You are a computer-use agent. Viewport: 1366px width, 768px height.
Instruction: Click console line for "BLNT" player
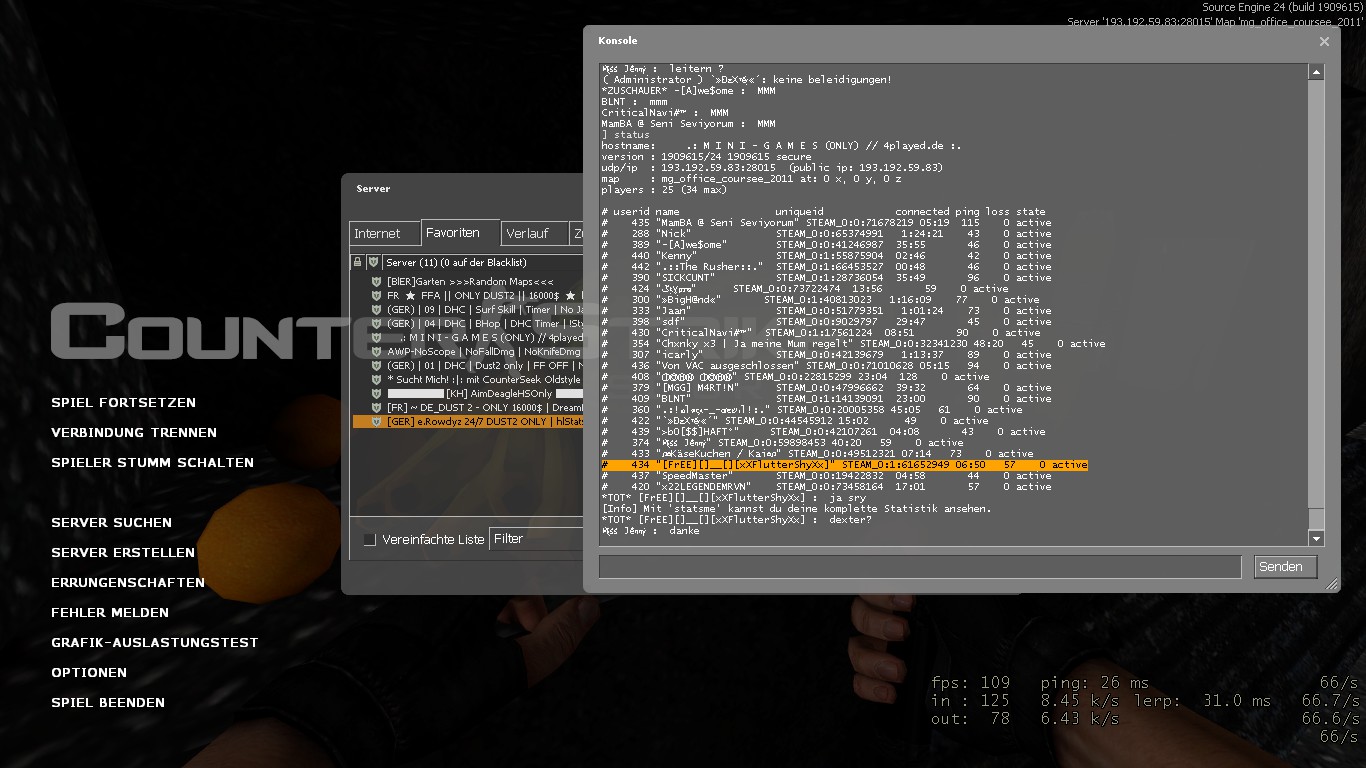[x=826, y=399]
